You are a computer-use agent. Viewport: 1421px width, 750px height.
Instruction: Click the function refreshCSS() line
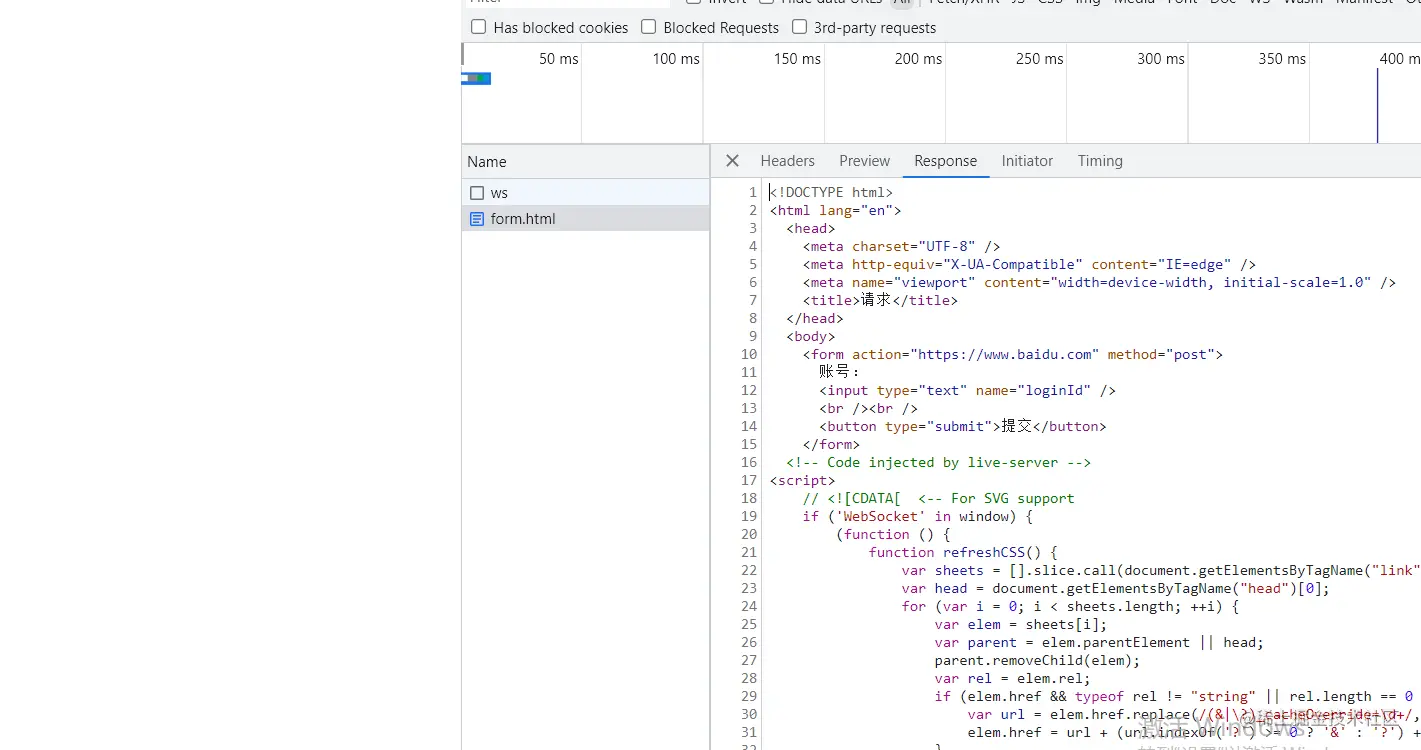point(963,552)
